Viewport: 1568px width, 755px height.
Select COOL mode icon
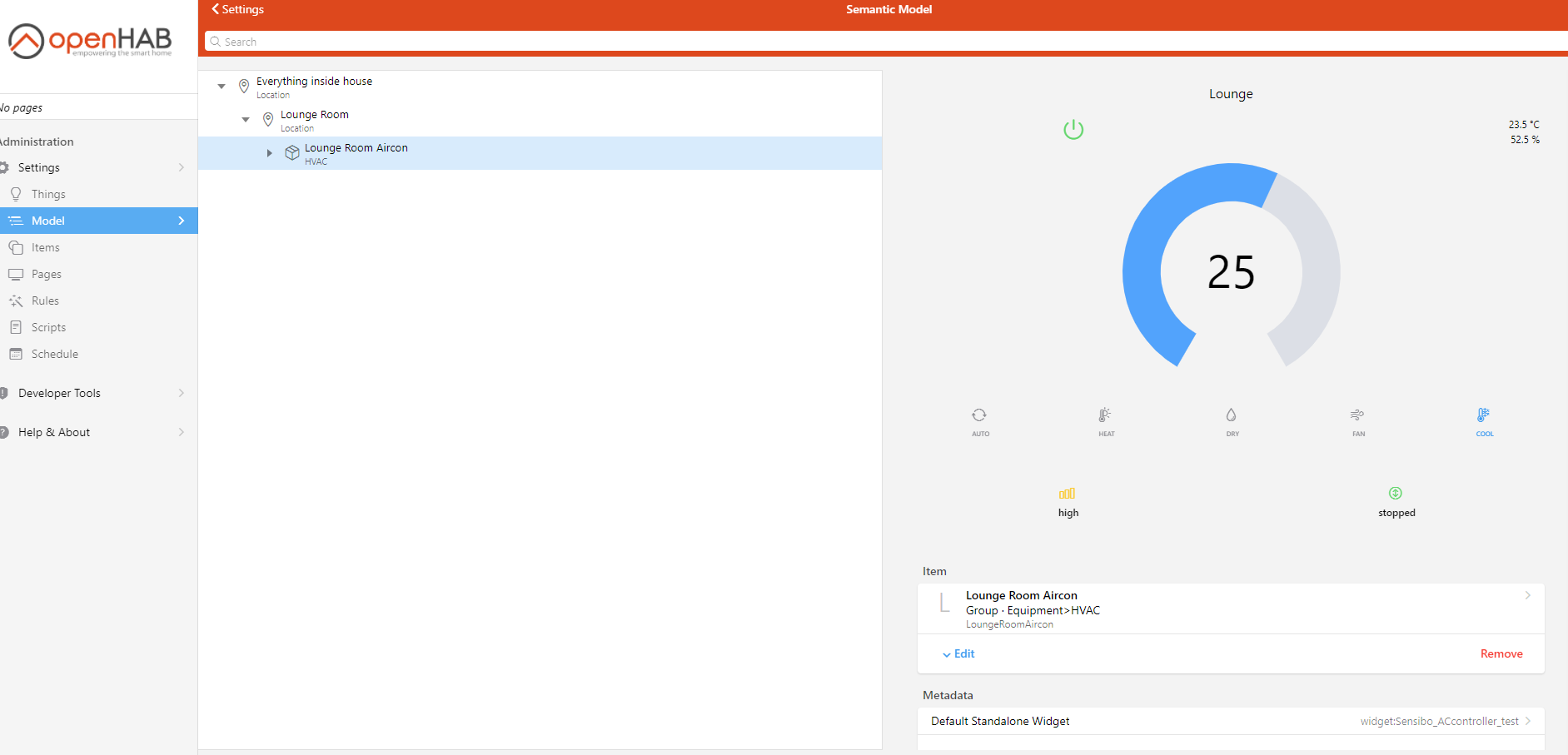pos(1483,415)
